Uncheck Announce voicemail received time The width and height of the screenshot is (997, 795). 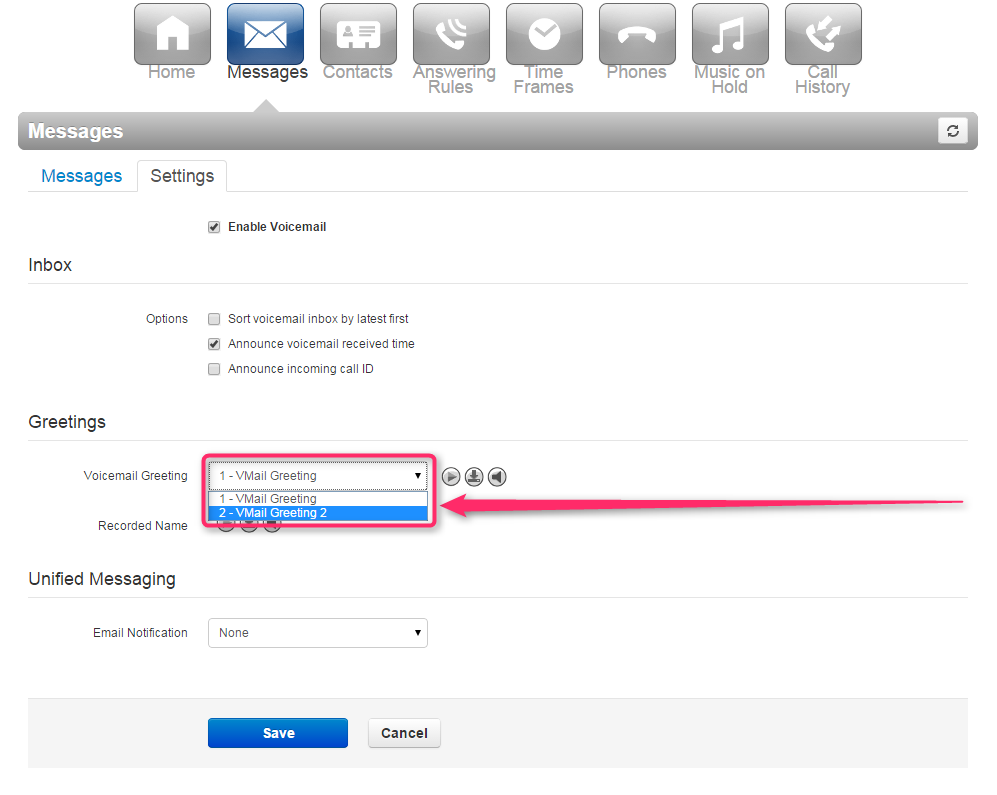point(214,343)
